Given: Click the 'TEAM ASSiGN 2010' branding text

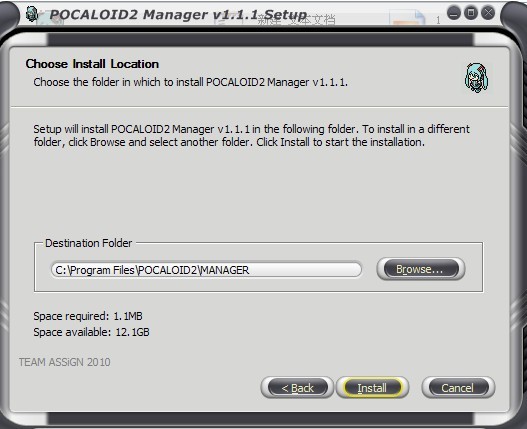Looking at the screenshot, I should click(x=65, y=362).
